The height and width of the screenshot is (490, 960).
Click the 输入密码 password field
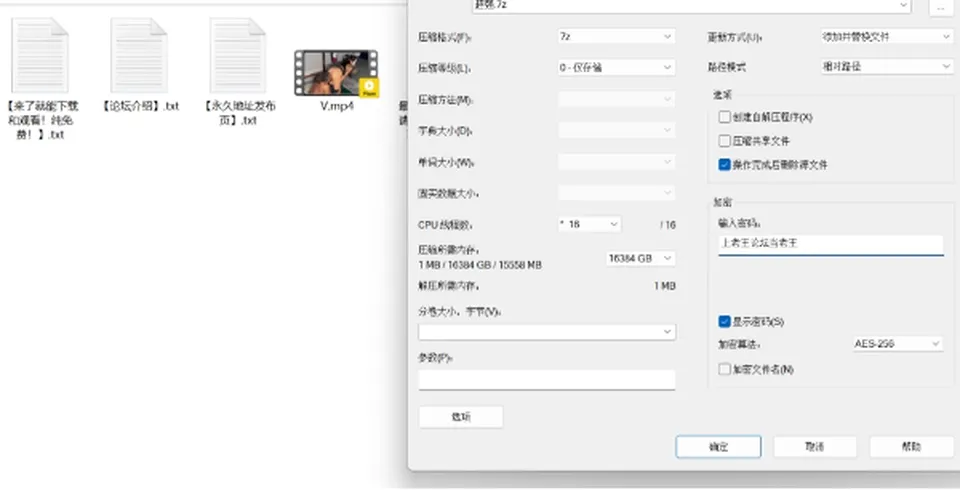tap(831, 244)
